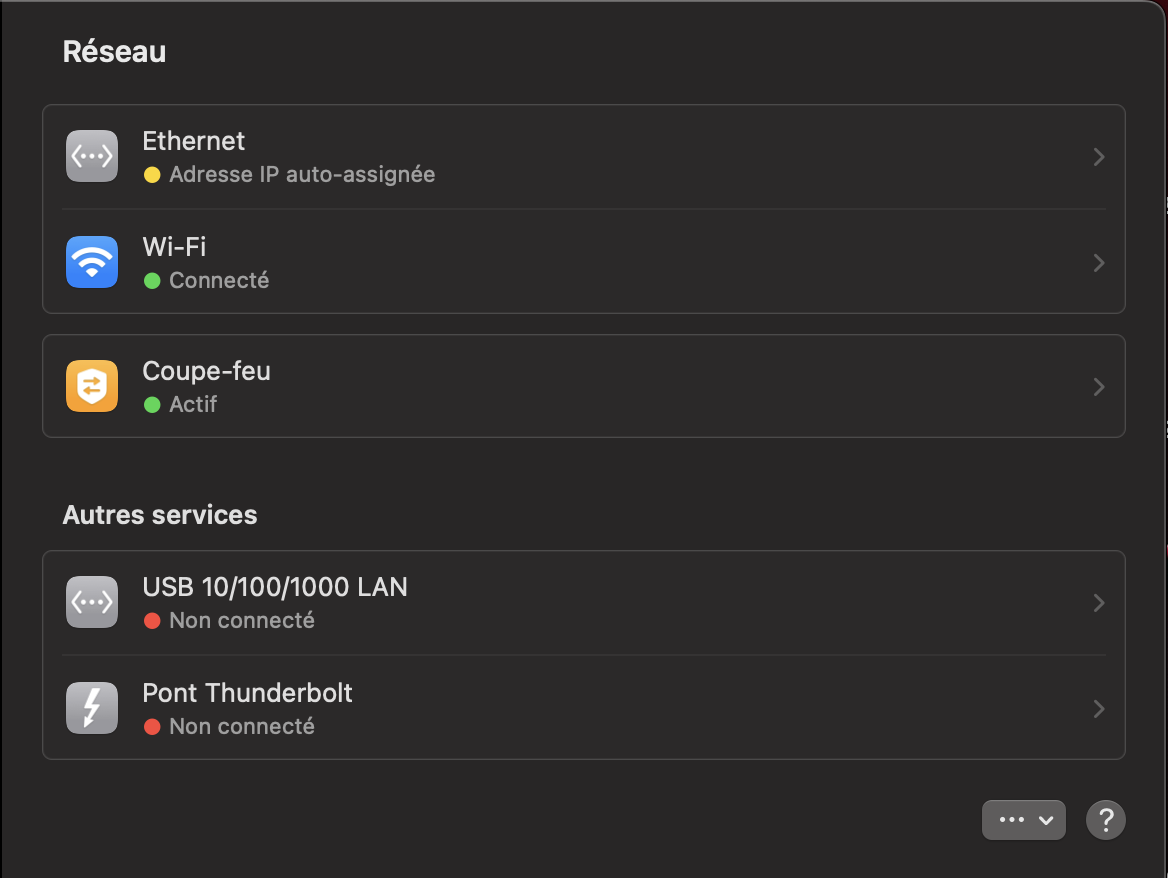1168x878 pixels.
Task: Click the yellow Ethernet status dot
Action: pyautogui.click(x=152, y=175)
